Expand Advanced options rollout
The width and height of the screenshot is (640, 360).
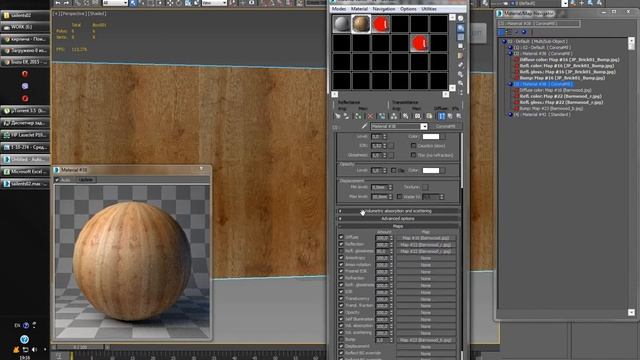coord(398,219)
